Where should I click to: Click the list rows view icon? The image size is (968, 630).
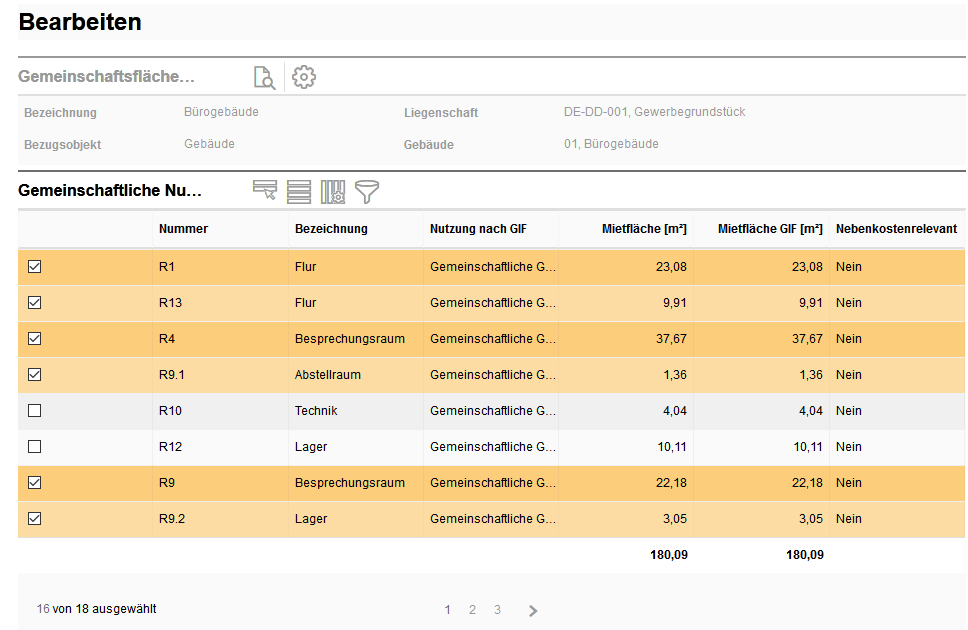(x=299, y=191)
